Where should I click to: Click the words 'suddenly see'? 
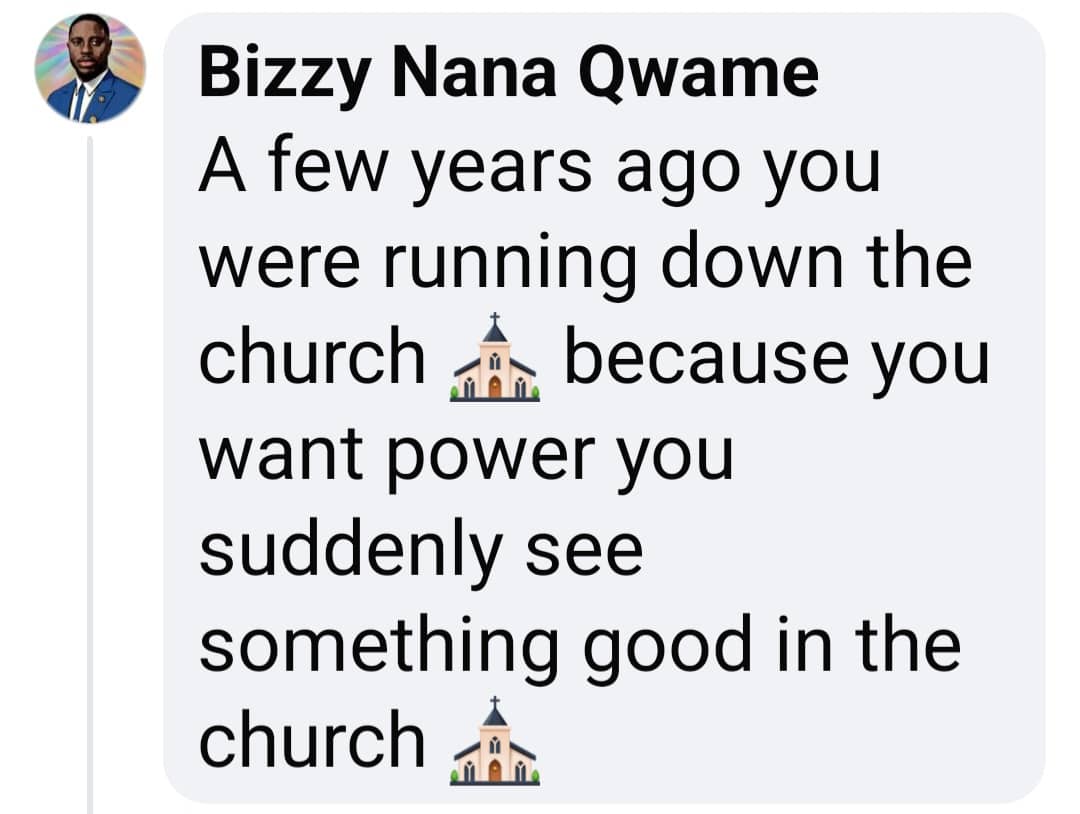coord(420,550)
